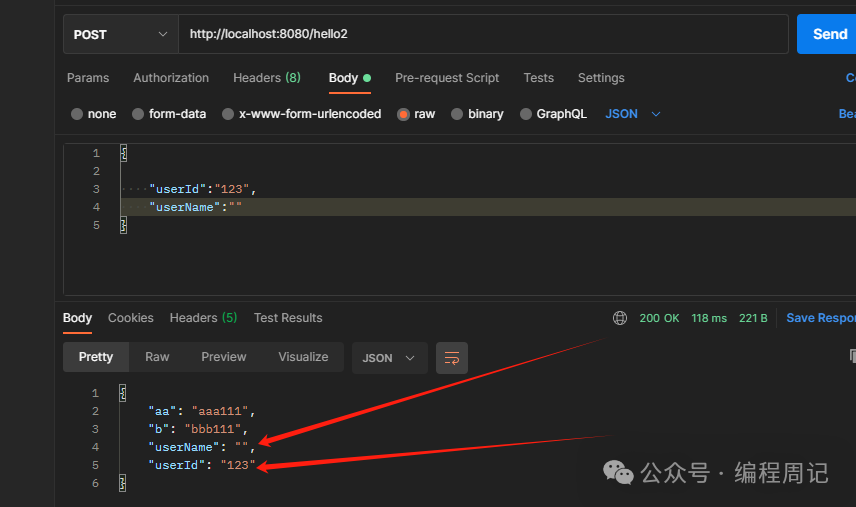
Task: Select the raw body radio button
Action: tap(403, 114)
